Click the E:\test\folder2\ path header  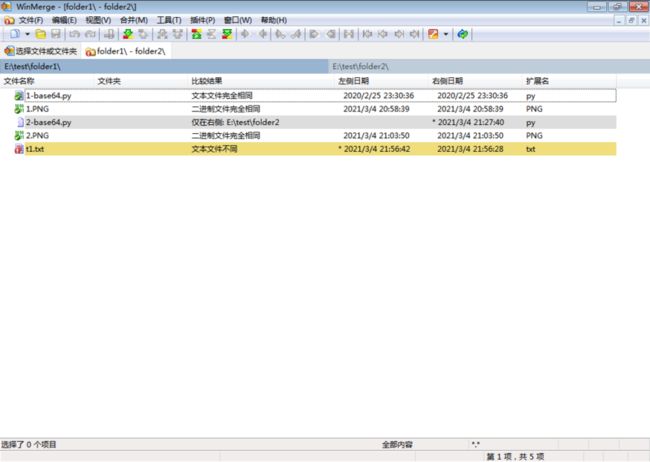(490, 66)
